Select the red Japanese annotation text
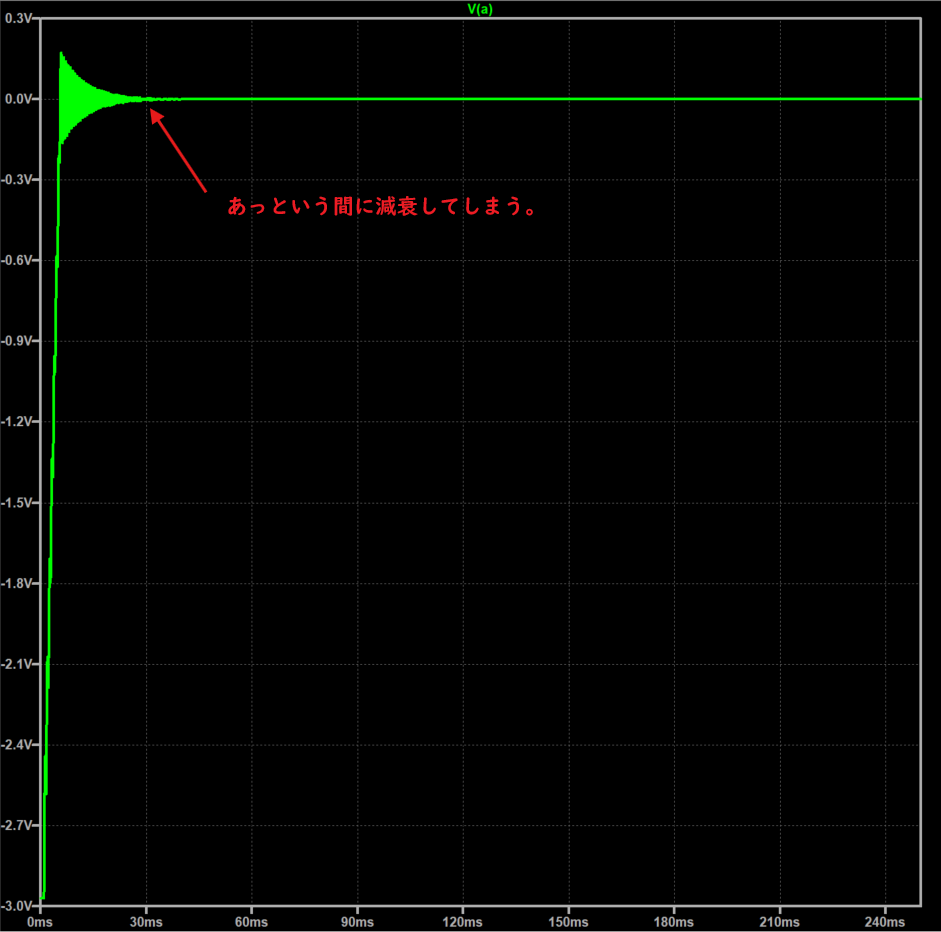Viewport: 941px width, 932px height. [387, 207]
